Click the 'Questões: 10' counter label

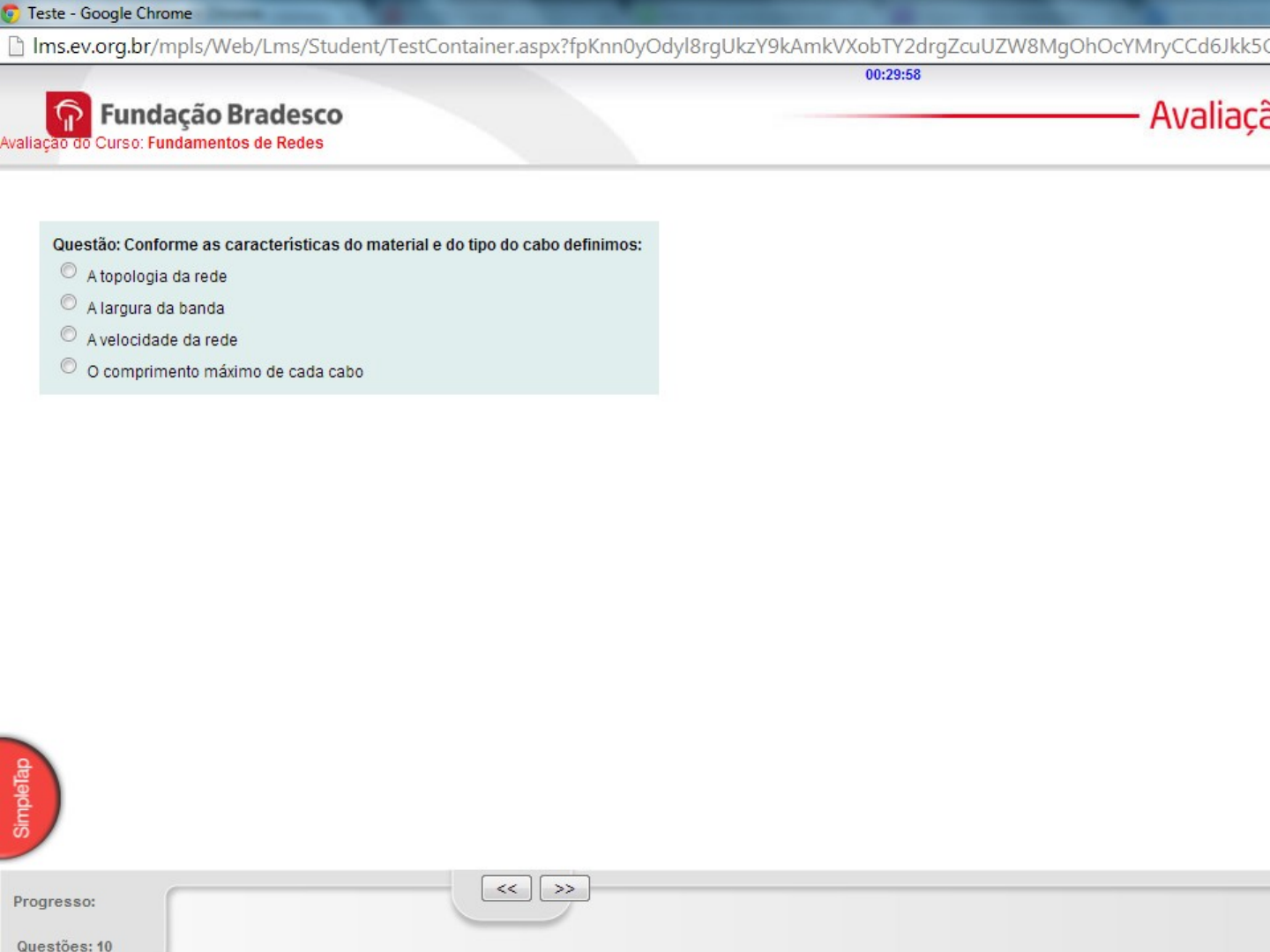tap(64, 945)
